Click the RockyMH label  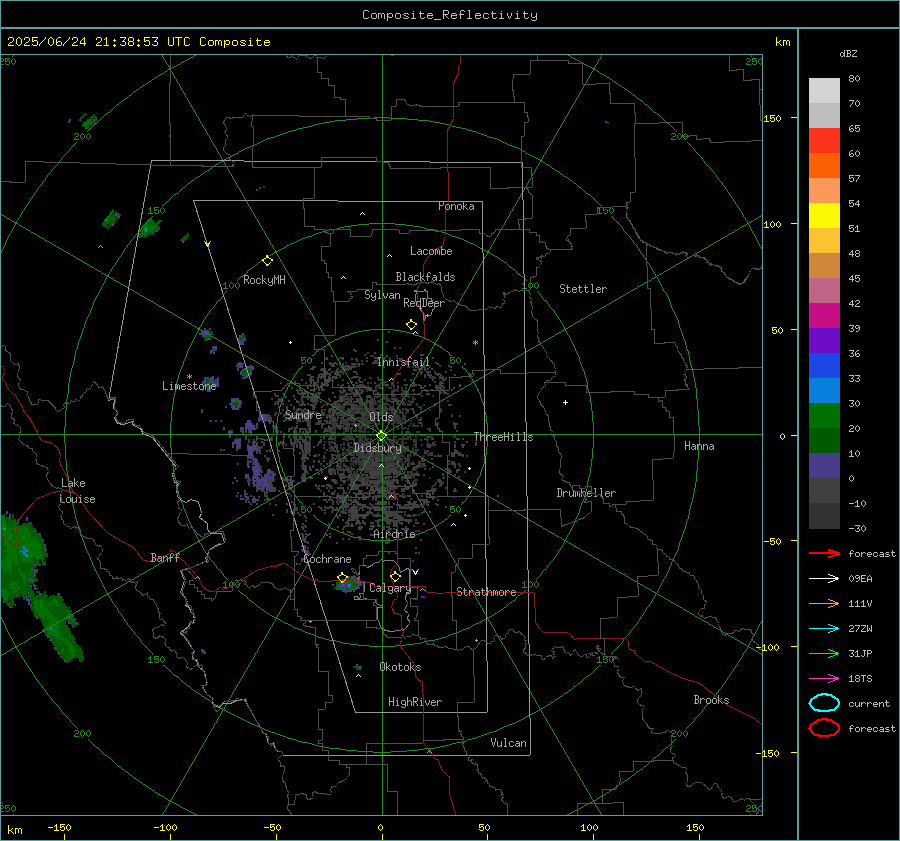264,280
